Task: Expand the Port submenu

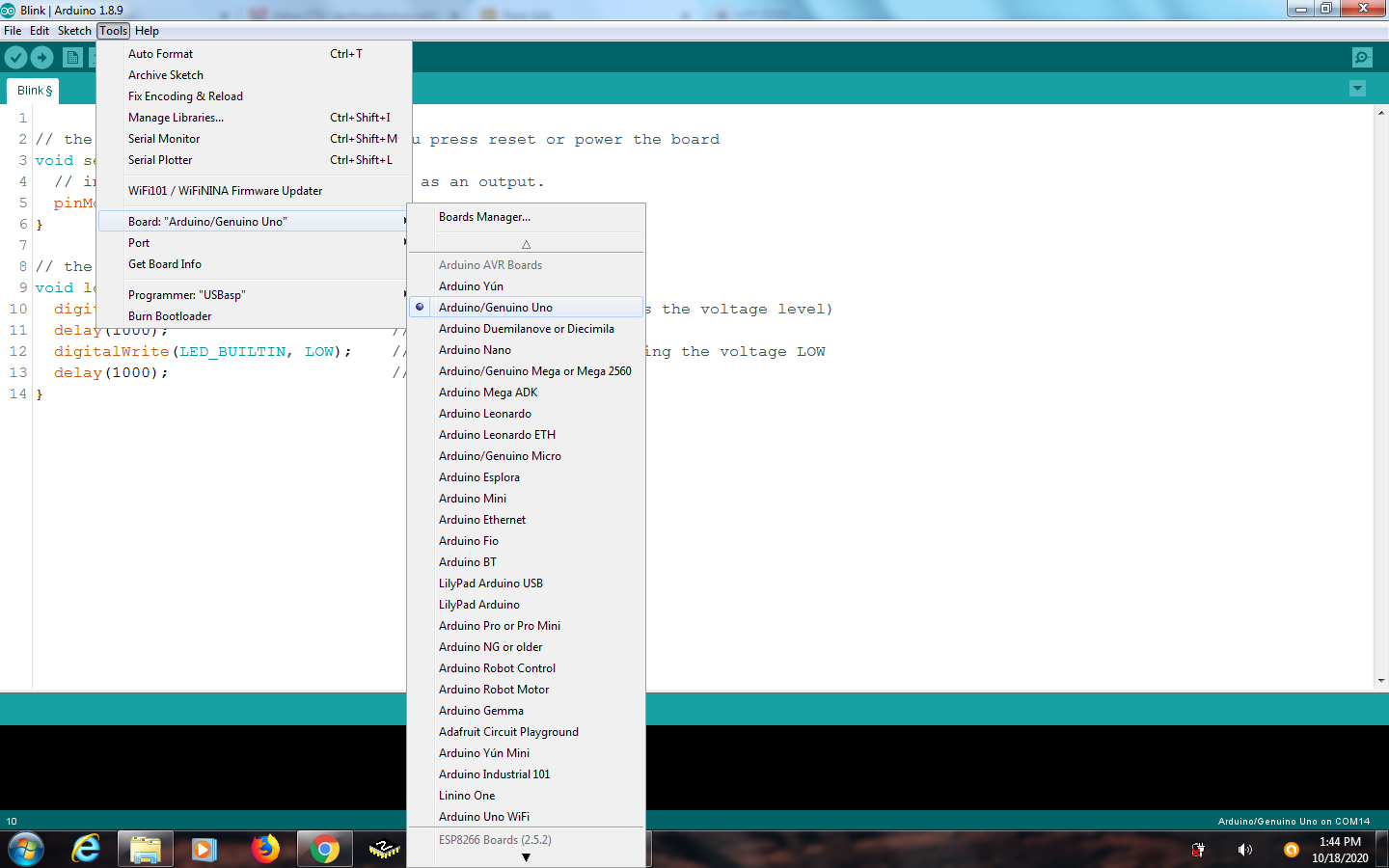Action: [255, 243]
